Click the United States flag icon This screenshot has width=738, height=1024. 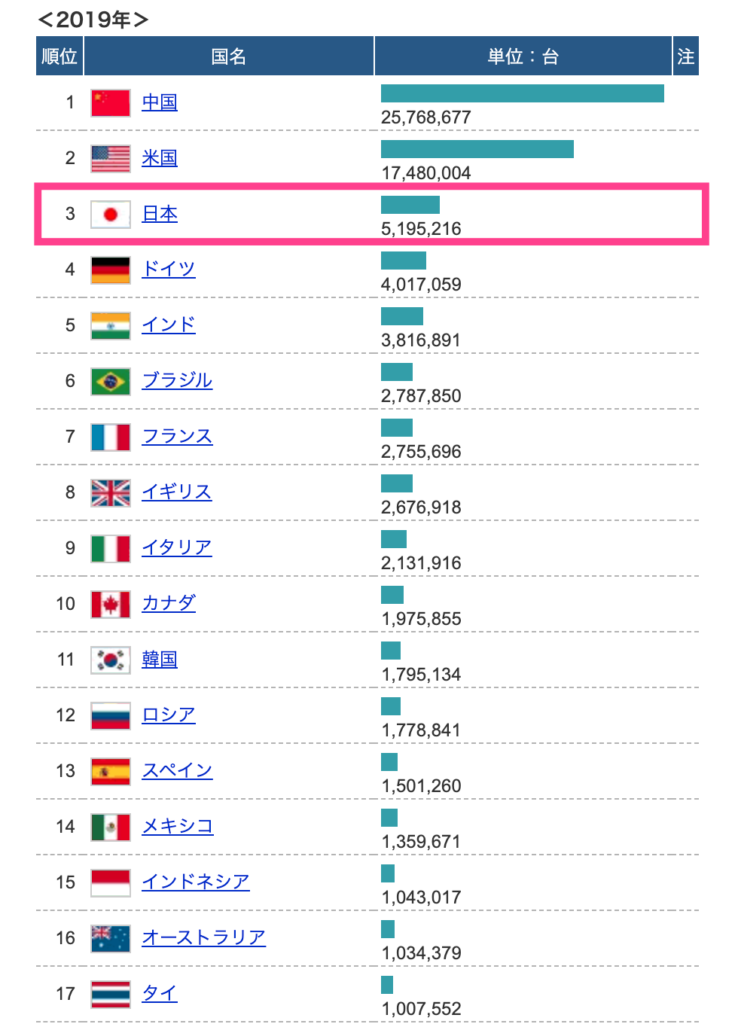[x=110, y=158]
